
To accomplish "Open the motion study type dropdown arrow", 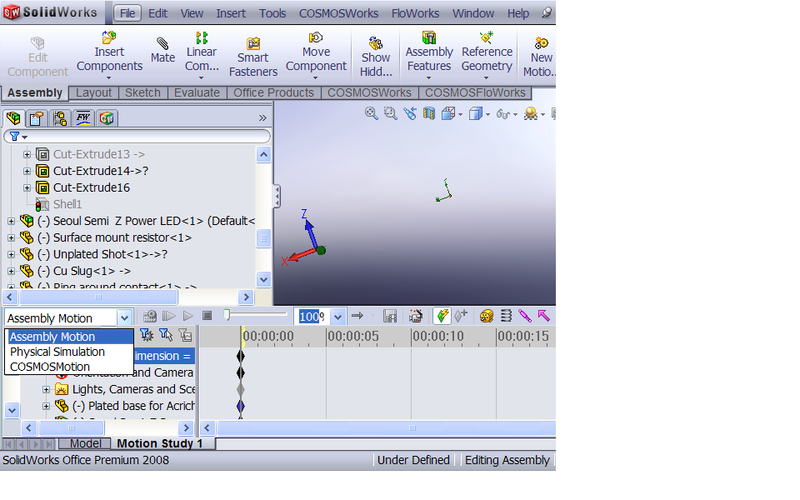I will (x=124, y=318).
